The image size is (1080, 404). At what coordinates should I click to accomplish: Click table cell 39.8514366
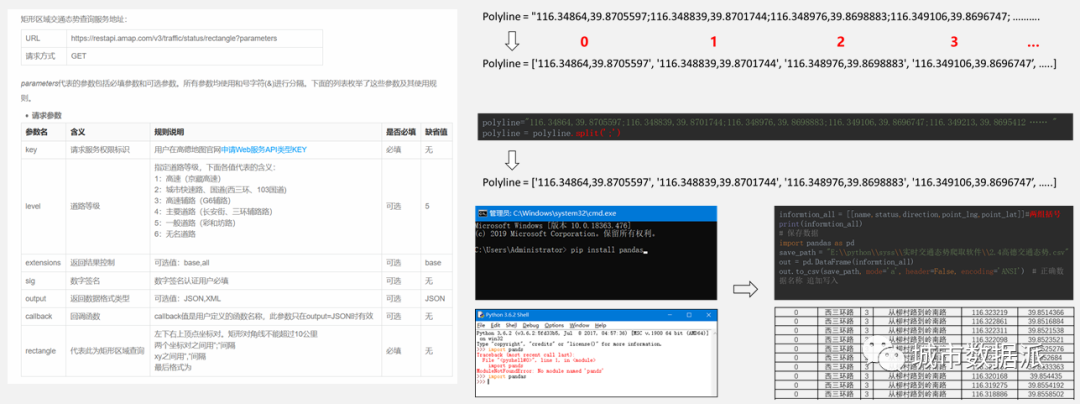[x=1046, y=312]
